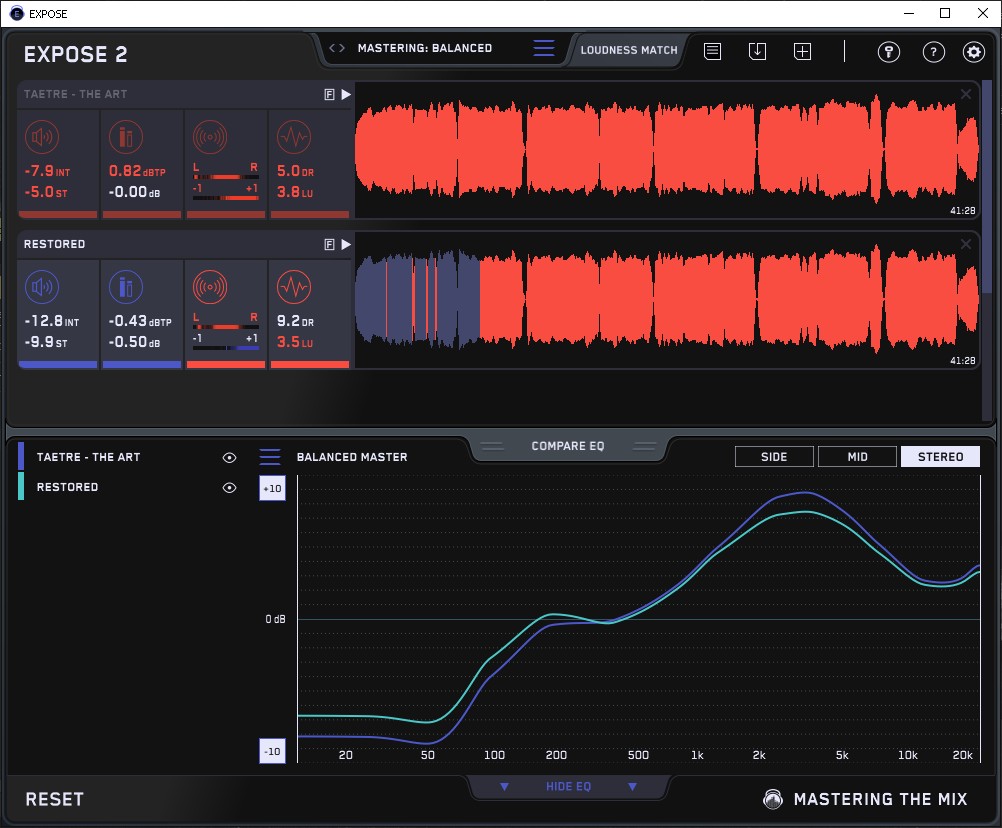Image resolution: width=1002 pixels, height=828 pixels.
Task: Click the 5.0 DR dynamic range value
Action: pos(295,171)
